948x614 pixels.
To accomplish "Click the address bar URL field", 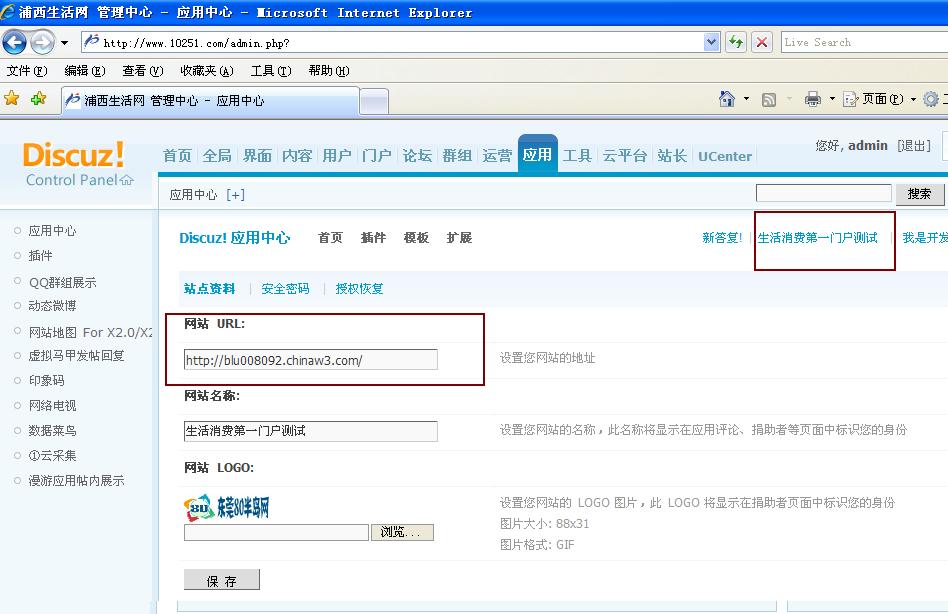I will coord(393,43).
